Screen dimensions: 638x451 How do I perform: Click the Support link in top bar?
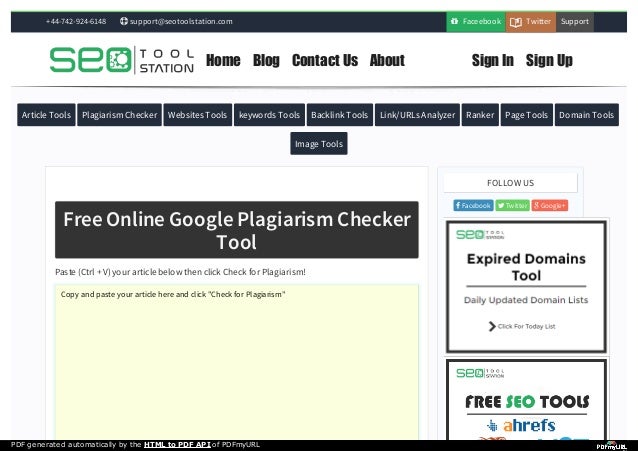click(574, 21)
